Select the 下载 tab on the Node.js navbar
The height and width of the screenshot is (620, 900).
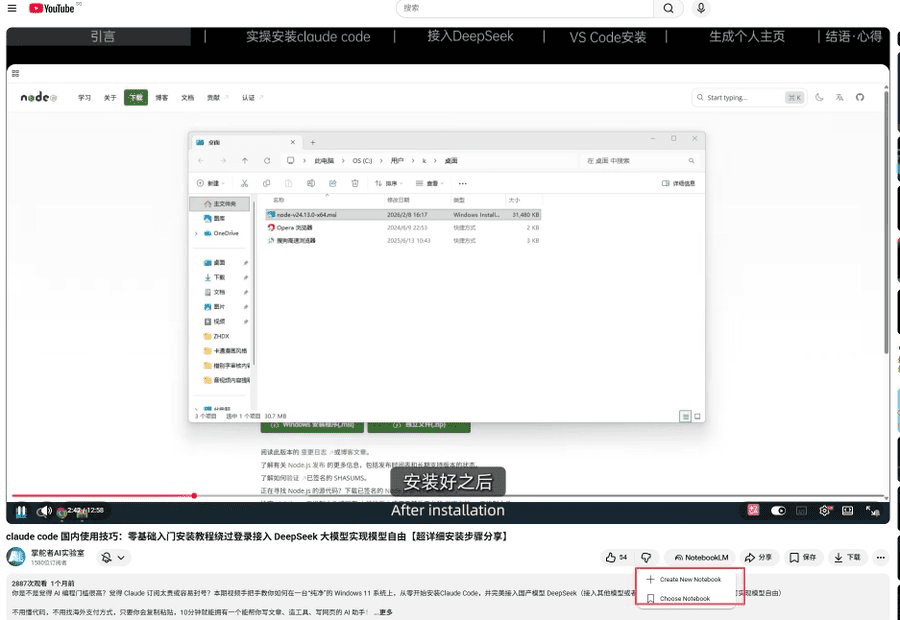click(x=136, y=98)
